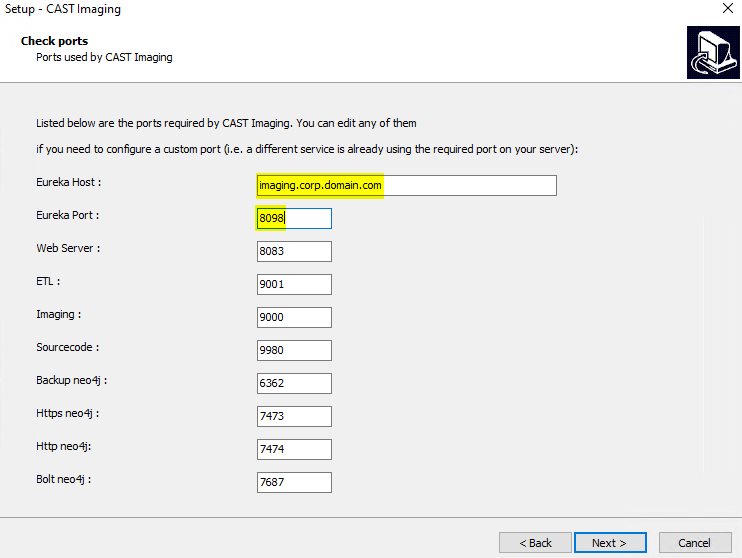Click the 'Listed below are the ports' sentence
742x558 pixels.
226,123
